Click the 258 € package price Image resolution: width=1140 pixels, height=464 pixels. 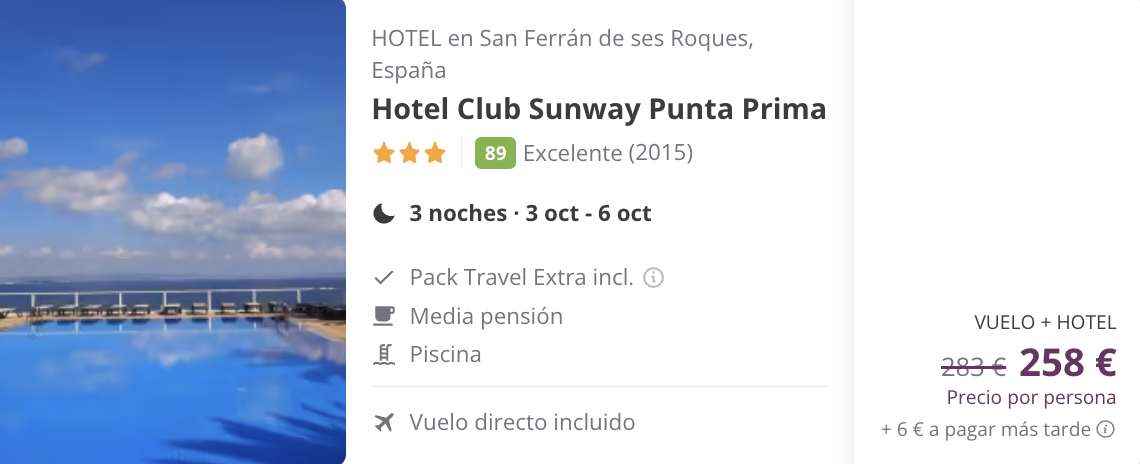click(1067, 362)
